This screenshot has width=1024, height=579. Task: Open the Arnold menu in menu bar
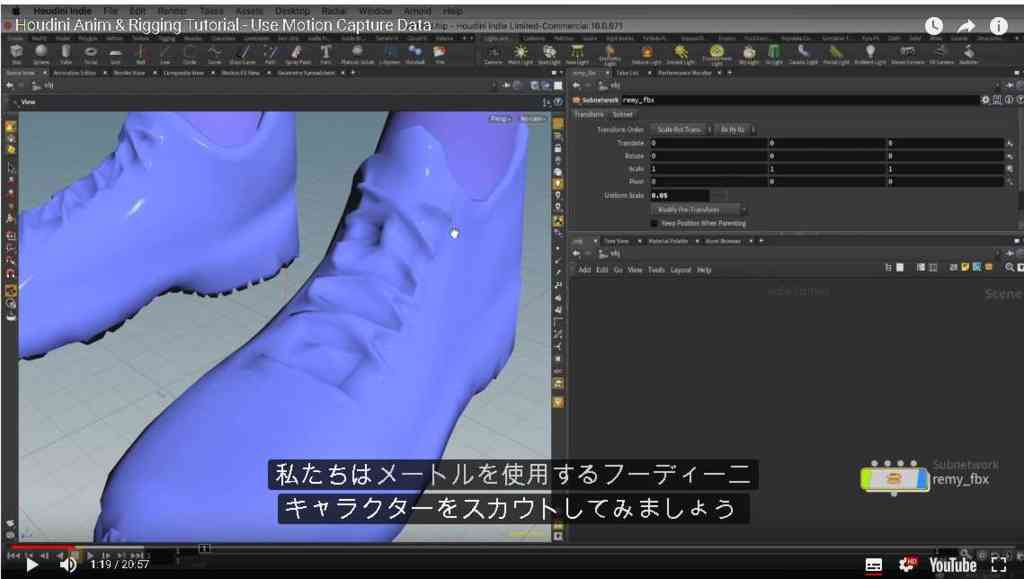pyautogui.click(x=417, y=11)
